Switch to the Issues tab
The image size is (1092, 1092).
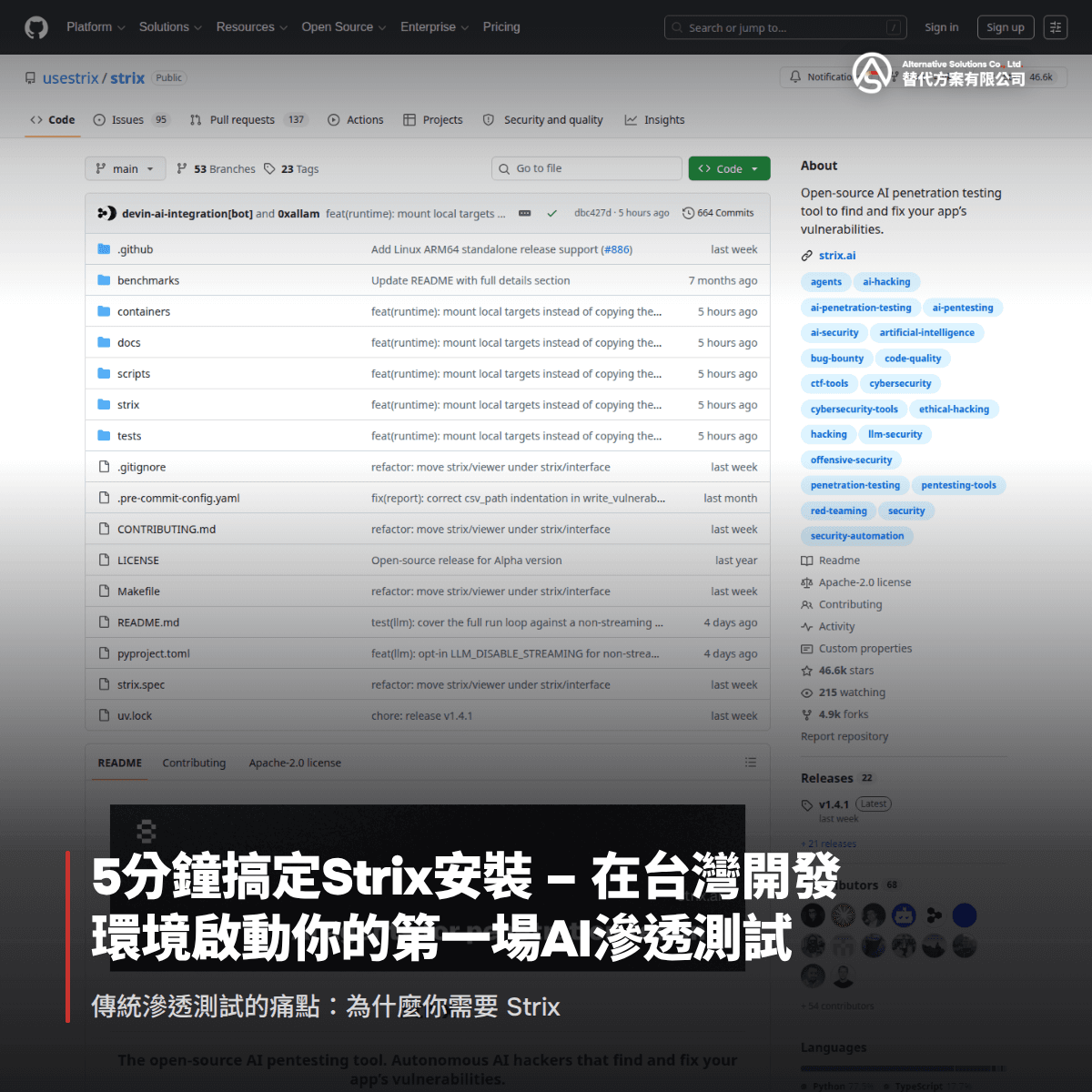[x=131, y=120]
